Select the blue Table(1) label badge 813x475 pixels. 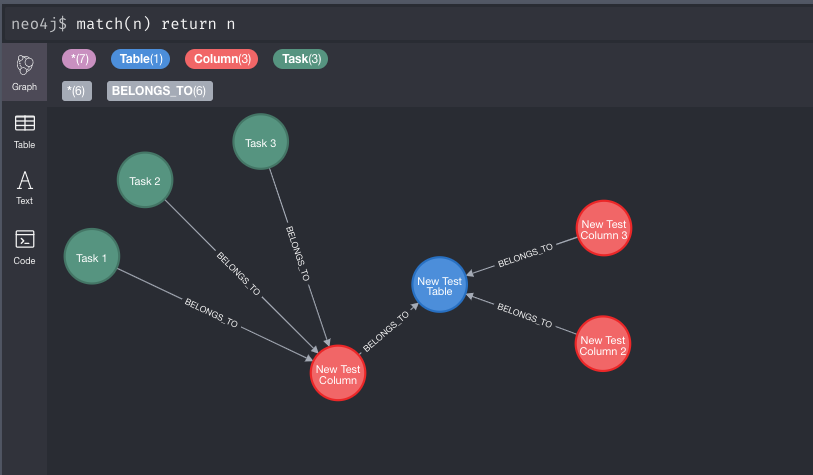pyautogui.click(x=142, y=59)
